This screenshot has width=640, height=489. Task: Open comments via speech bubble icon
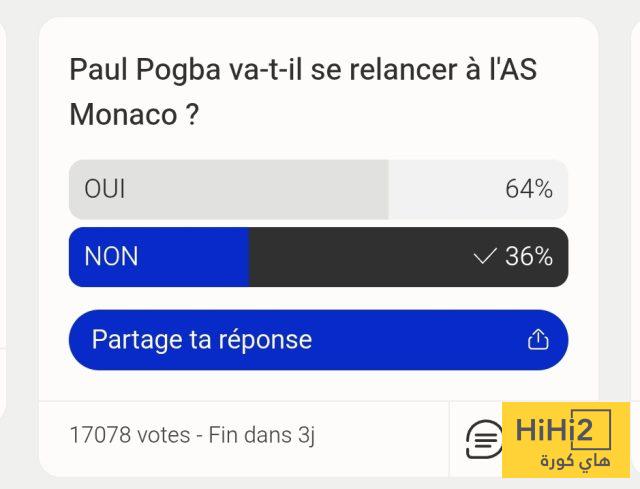tap(485, 438)
